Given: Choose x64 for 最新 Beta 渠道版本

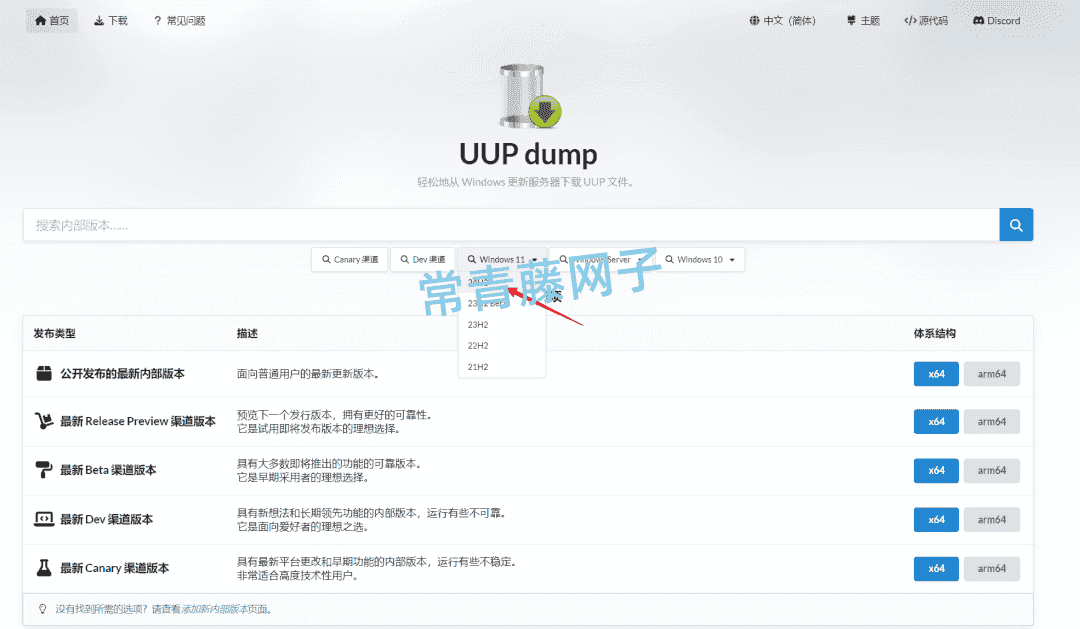Looking at the screenshot, I should 936,471.
